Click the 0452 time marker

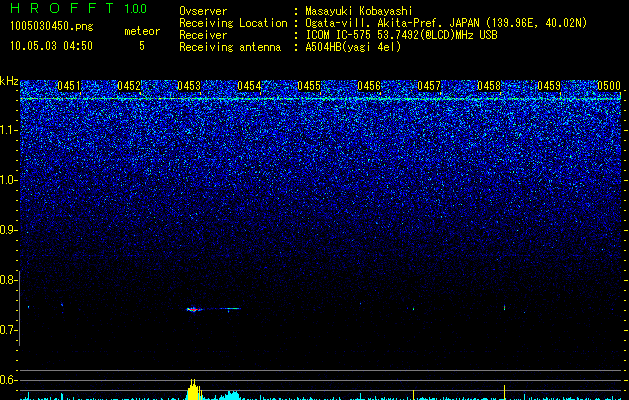point(129,86)
